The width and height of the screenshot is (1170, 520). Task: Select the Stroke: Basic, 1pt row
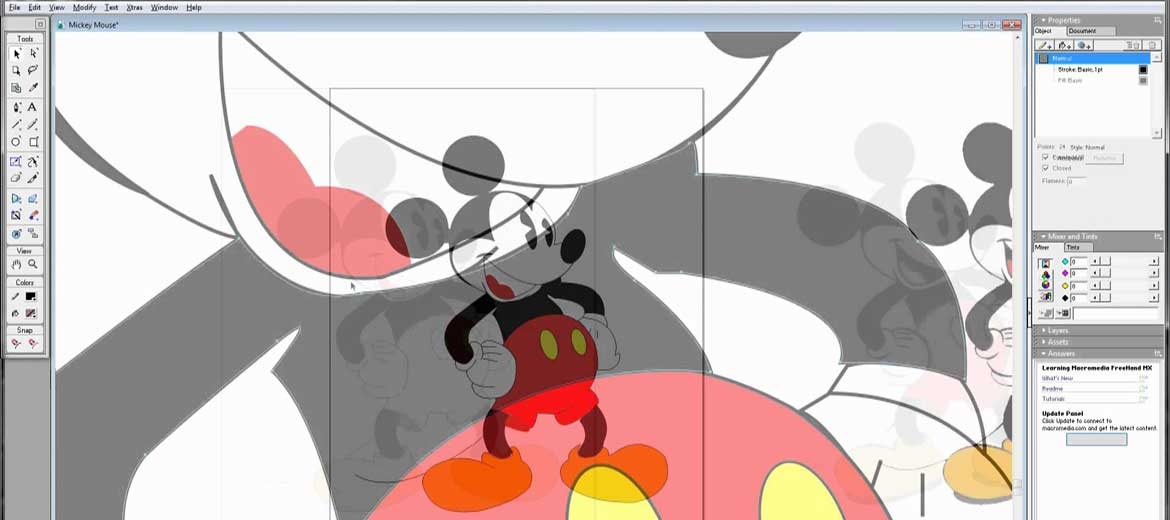click(x=1094, y=69)
